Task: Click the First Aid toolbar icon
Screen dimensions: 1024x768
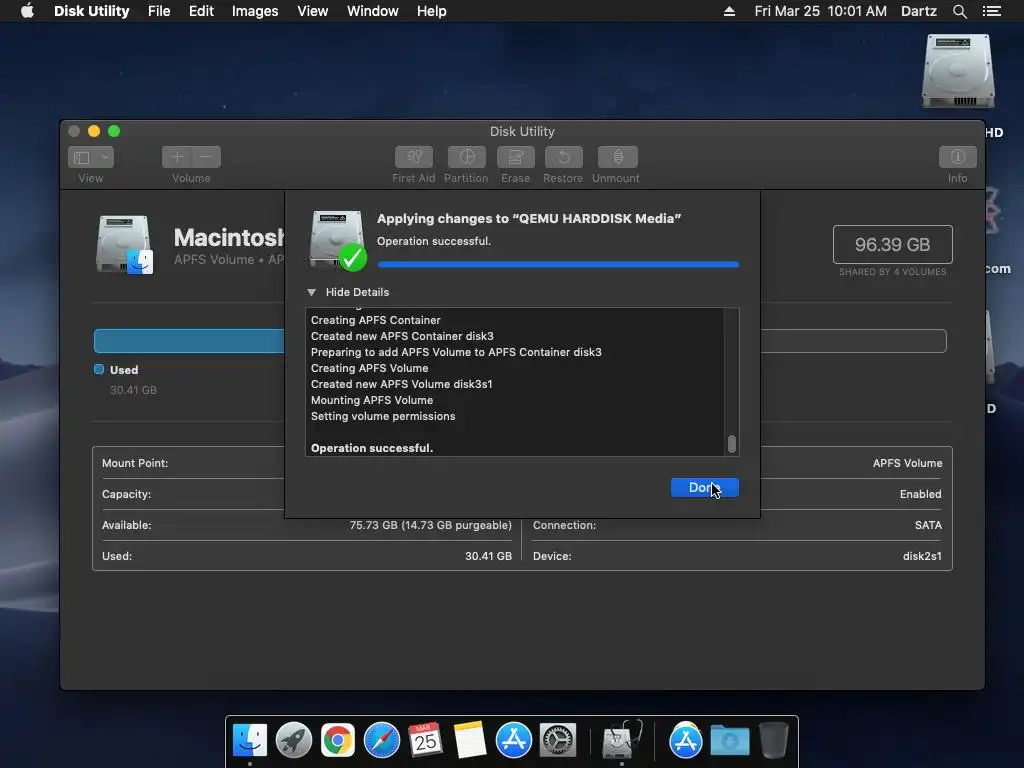Action: (x=413, y=157)
